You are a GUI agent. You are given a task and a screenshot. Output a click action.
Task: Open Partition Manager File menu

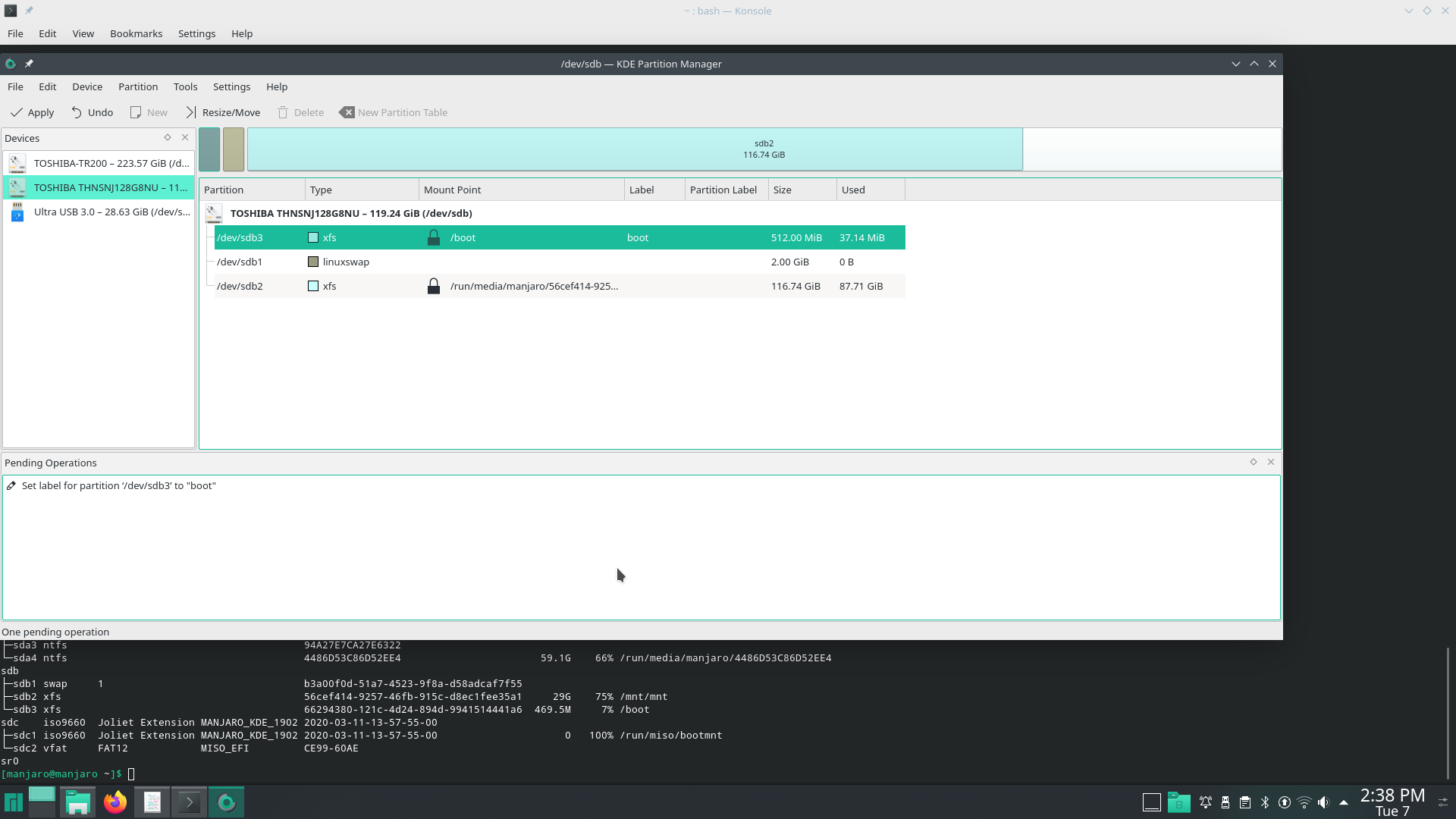(x=15, y=86)
